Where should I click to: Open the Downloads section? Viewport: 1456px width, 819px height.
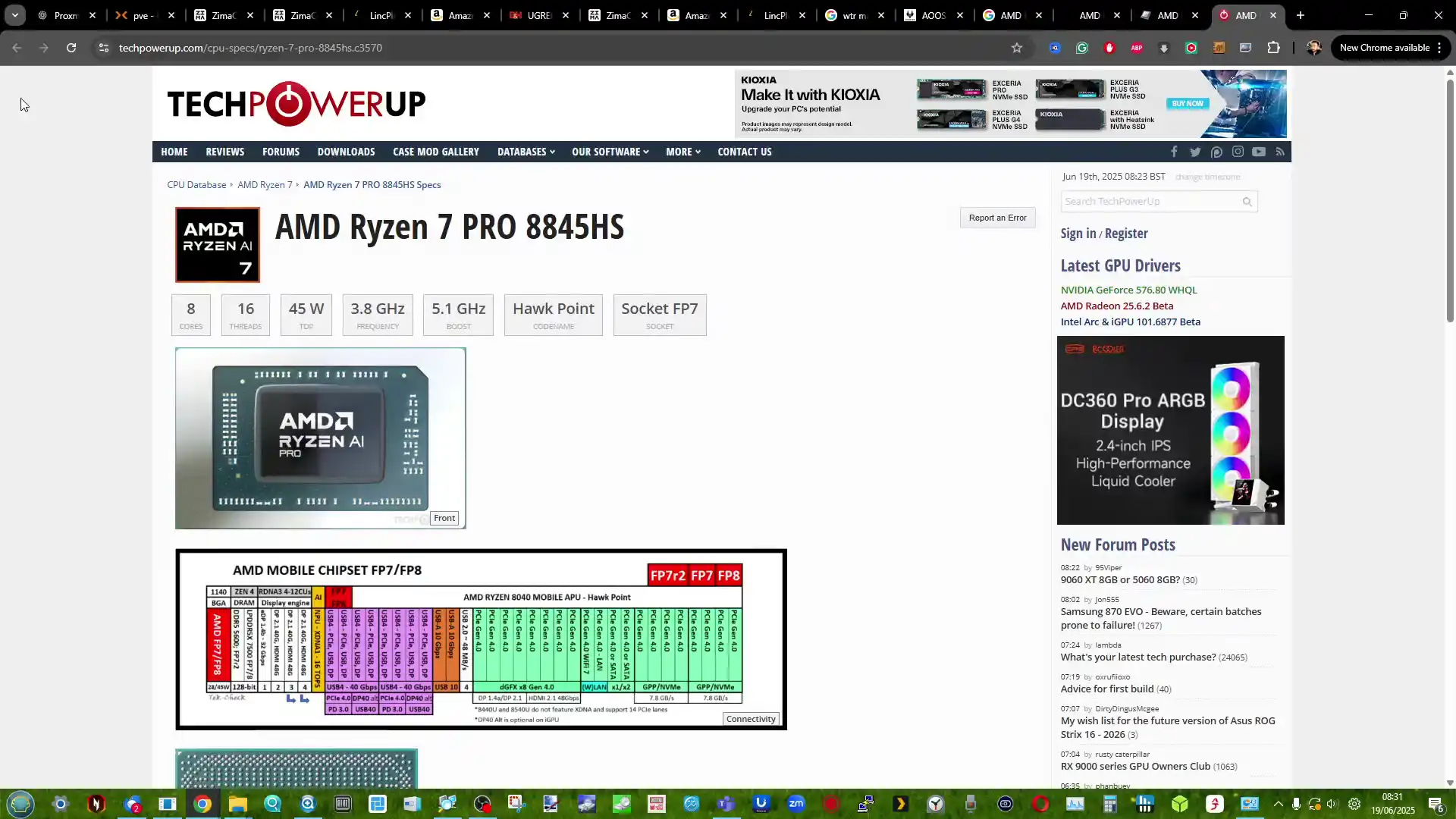346,152
